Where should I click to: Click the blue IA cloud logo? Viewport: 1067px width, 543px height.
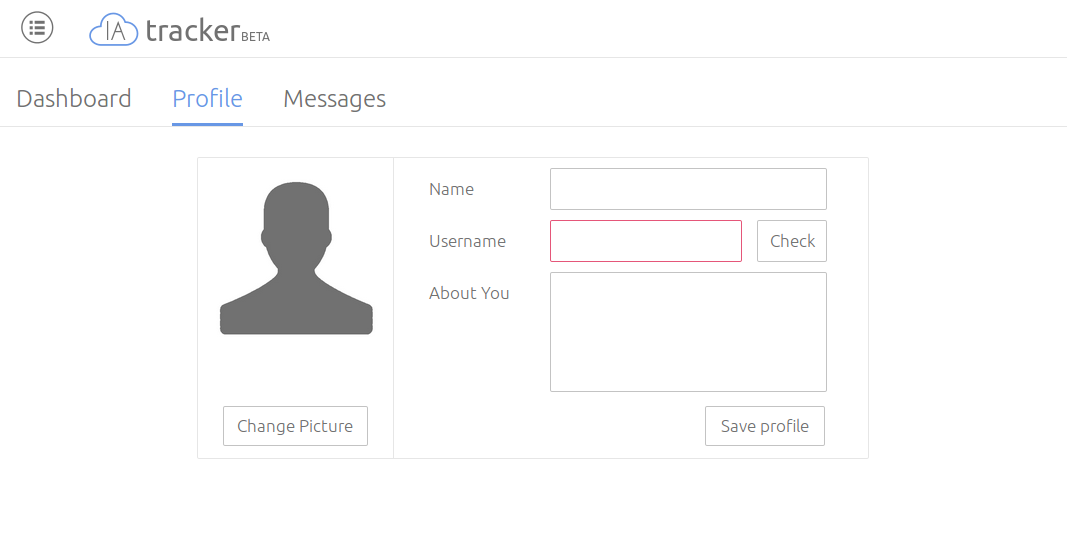click(x=114, y=30)
